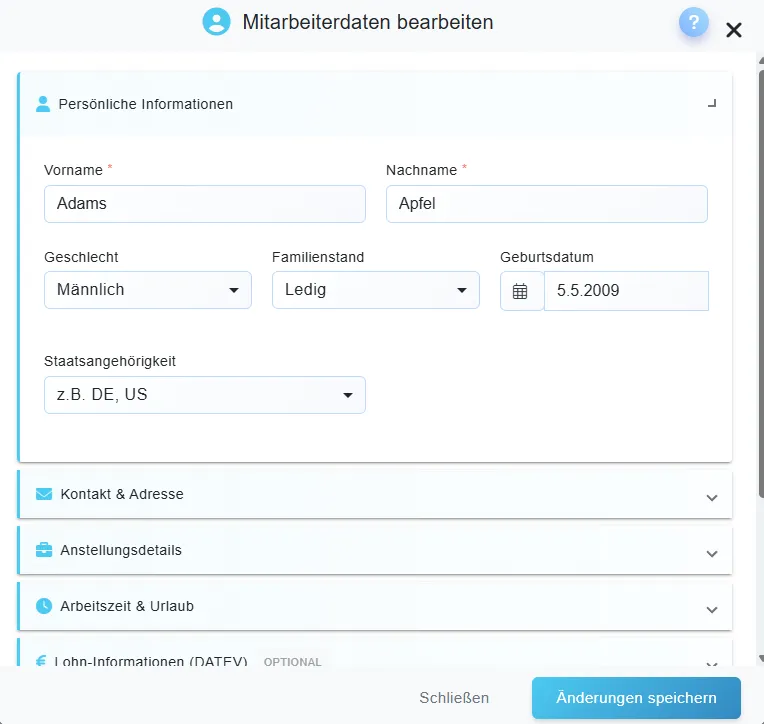
Task: Click the Schließen button
Action: 454,698
